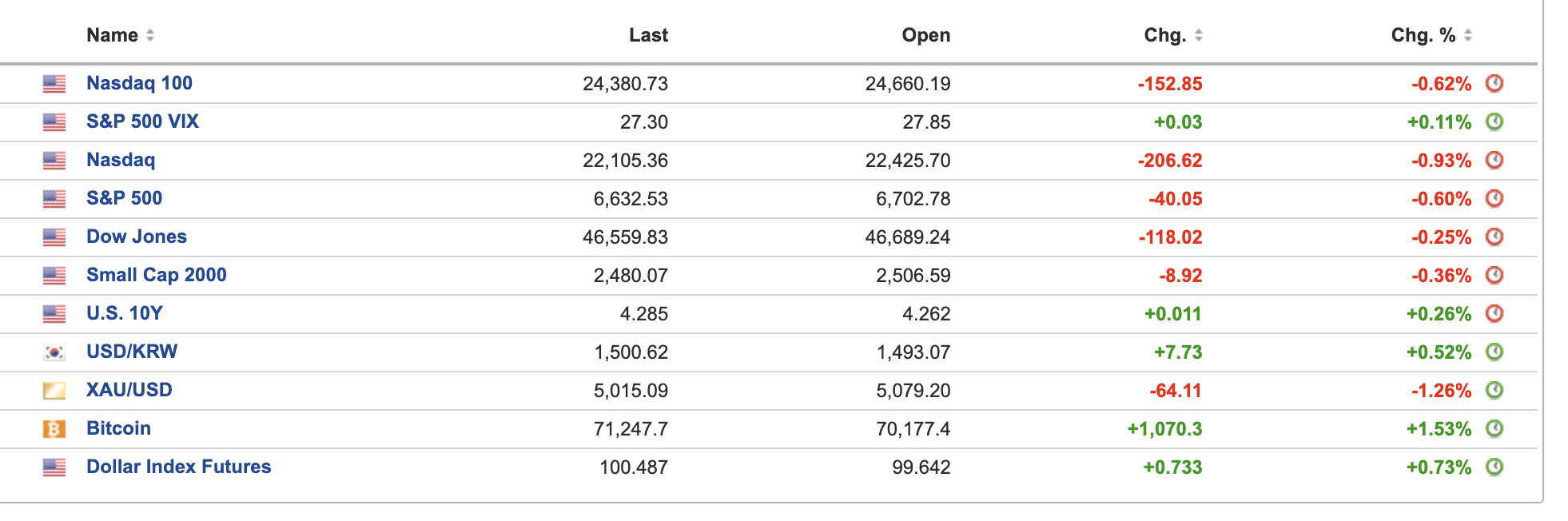This screenshot has height=521, width=1568.
Task: Go to the Small Cap 2000 page
Action: 156,275
